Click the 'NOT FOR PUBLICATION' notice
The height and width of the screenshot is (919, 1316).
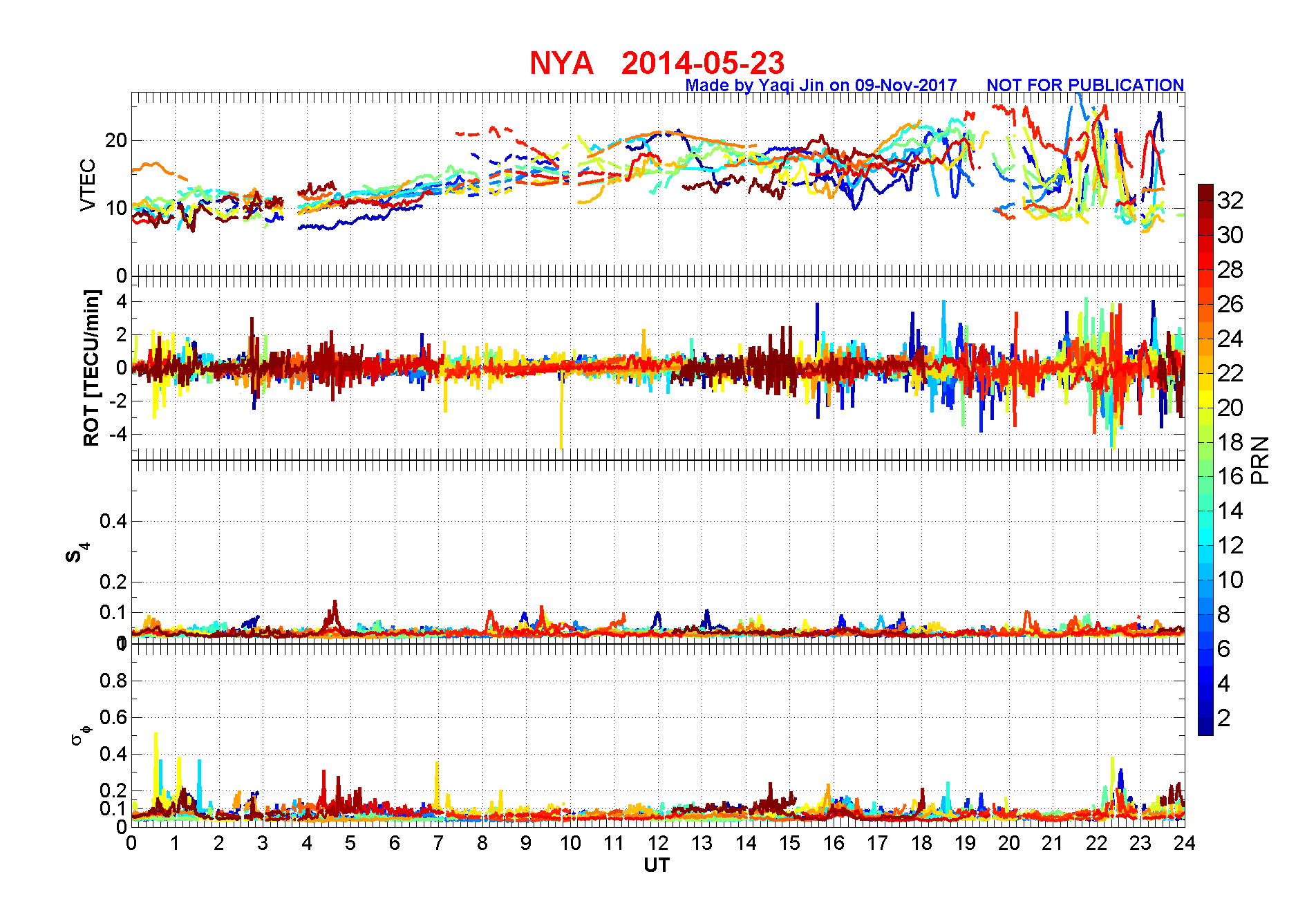click(1085, 85)
